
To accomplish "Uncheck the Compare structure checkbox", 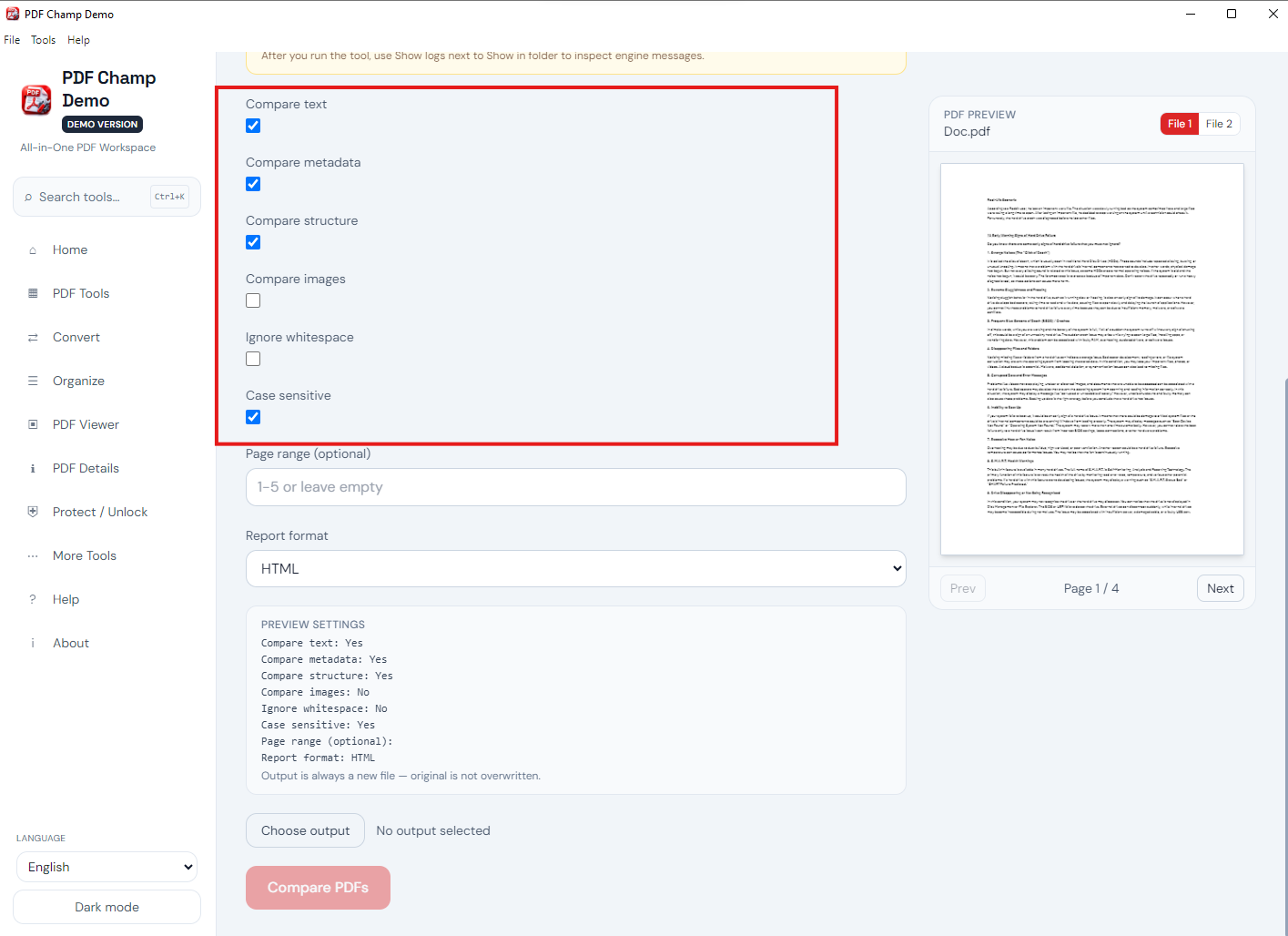I will (x=253, y=242).
